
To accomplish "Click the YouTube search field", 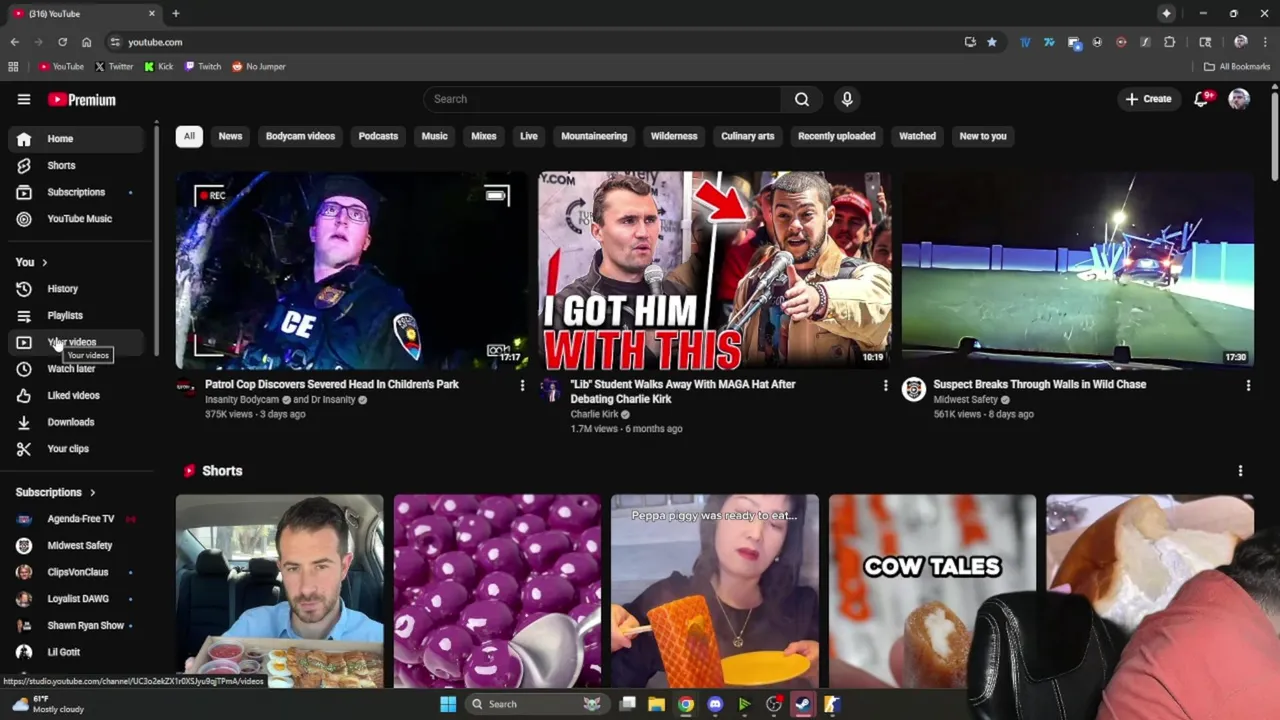I will 602,99.
